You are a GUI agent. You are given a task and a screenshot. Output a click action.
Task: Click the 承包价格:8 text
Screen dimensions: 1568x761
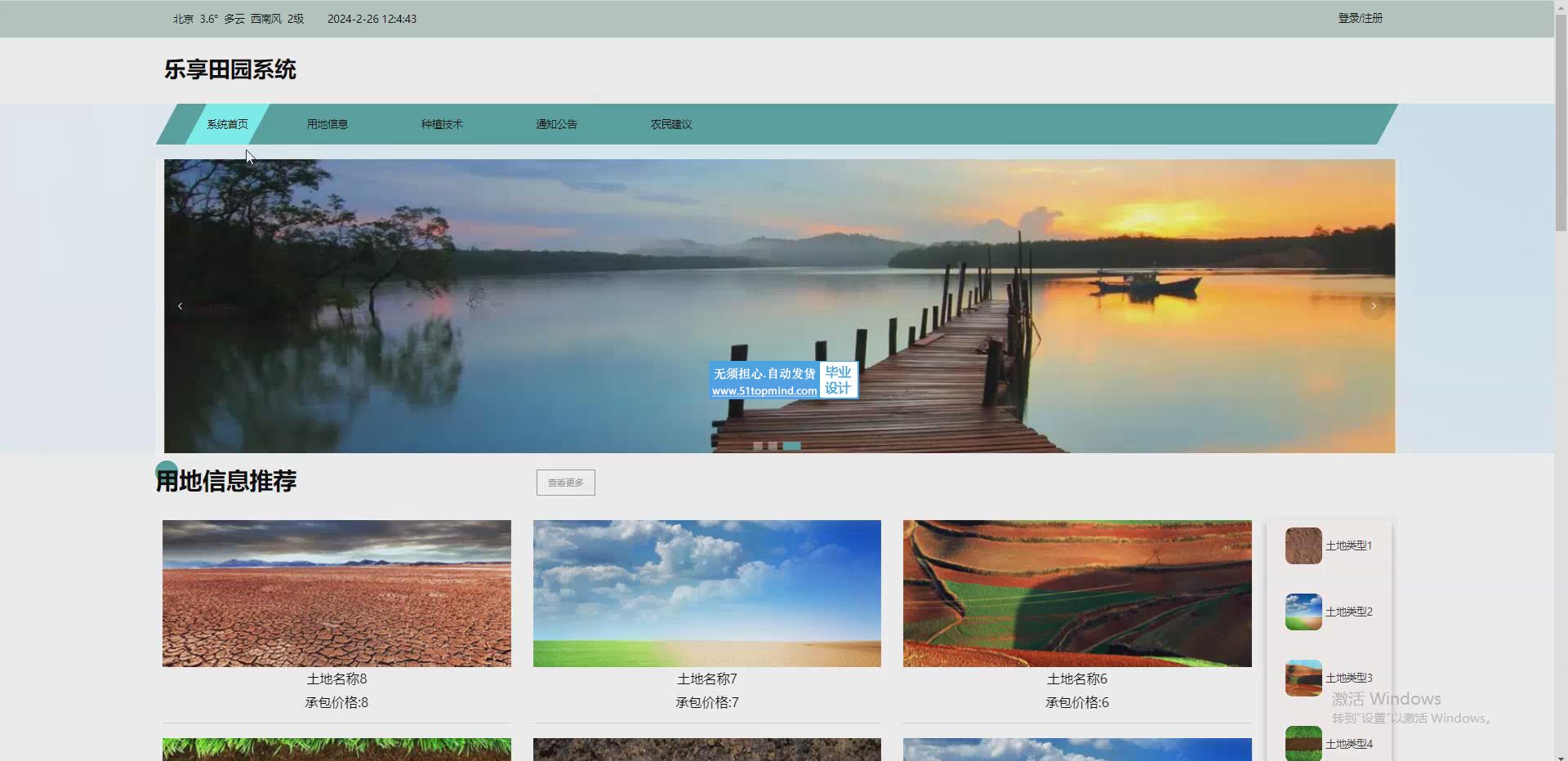tap(336, 702)
